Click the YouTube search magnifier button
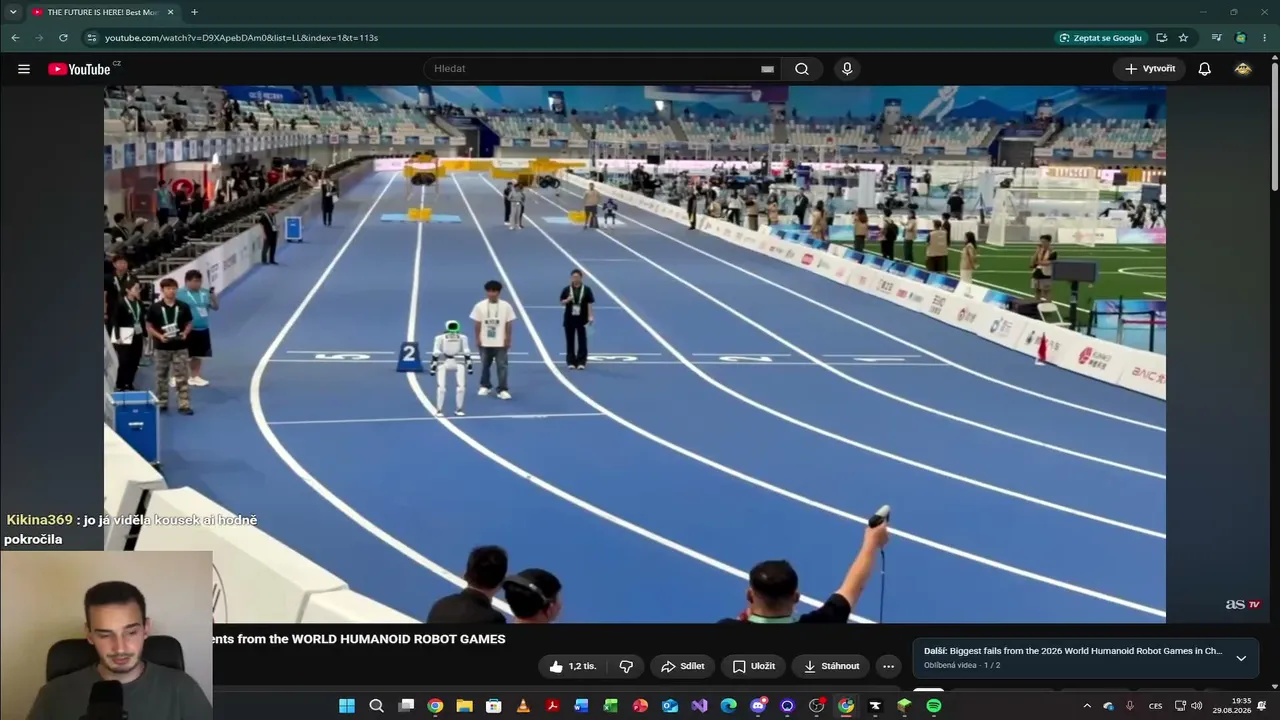Screen dimensions: 1280x720 coord(802,69)
